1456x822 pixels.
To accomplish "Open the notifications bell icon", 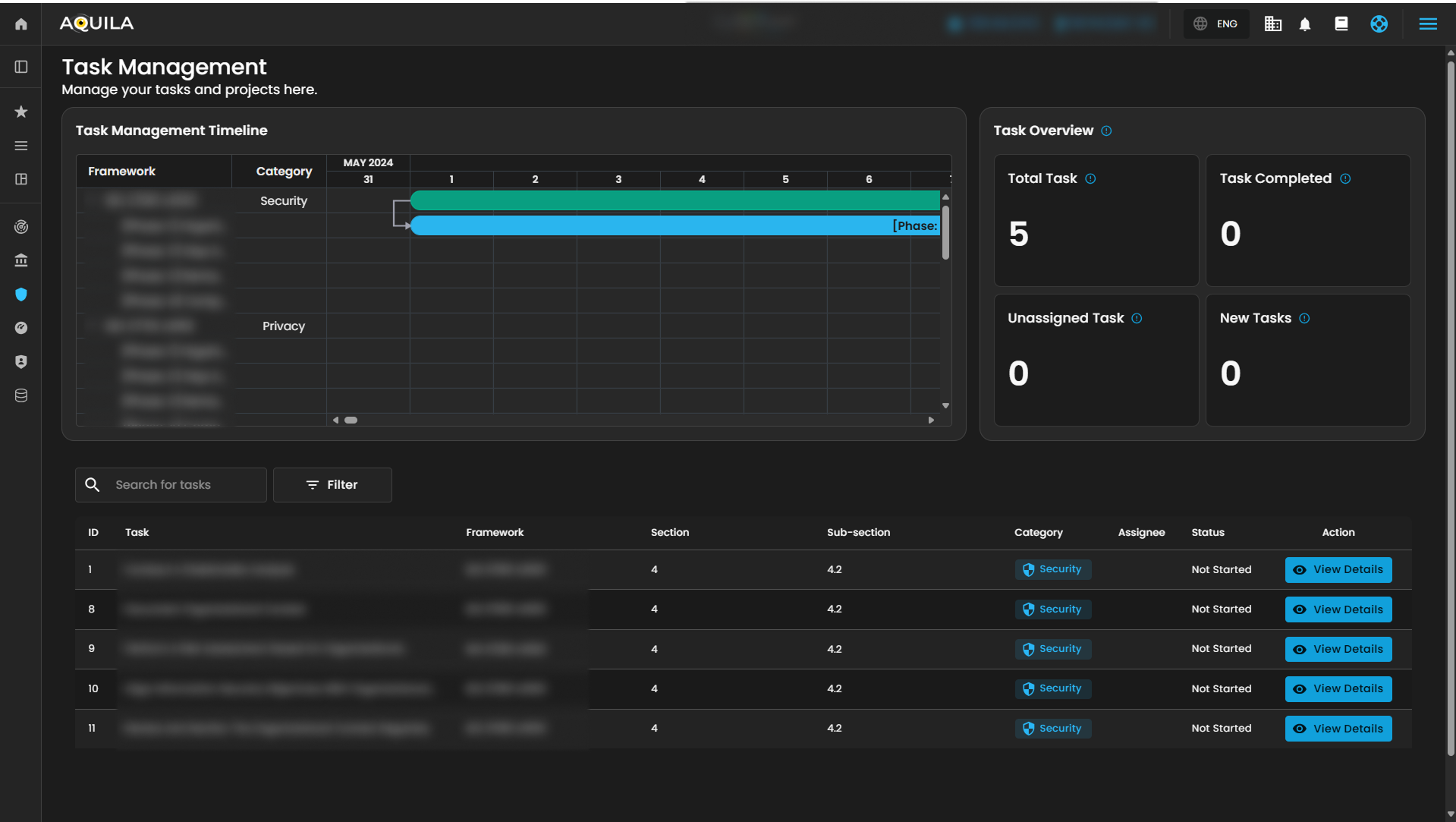I will pyautogui.click(x=1305, y=24).
